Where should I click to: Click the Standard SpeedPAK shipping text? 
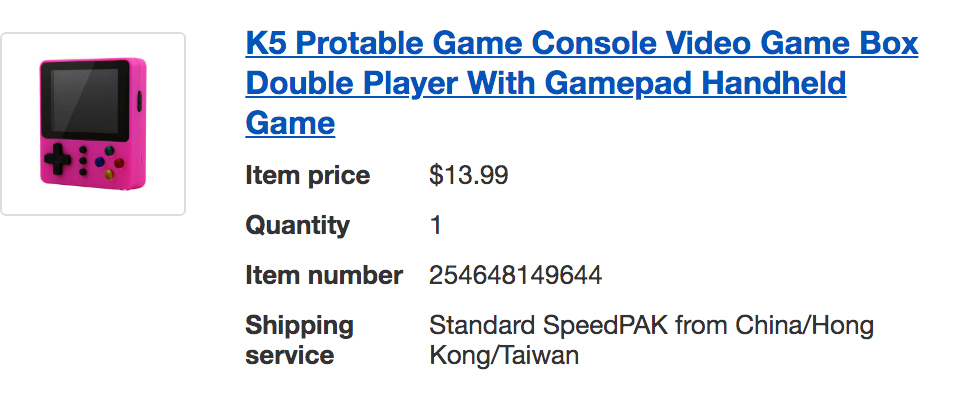tap(548, 325)
